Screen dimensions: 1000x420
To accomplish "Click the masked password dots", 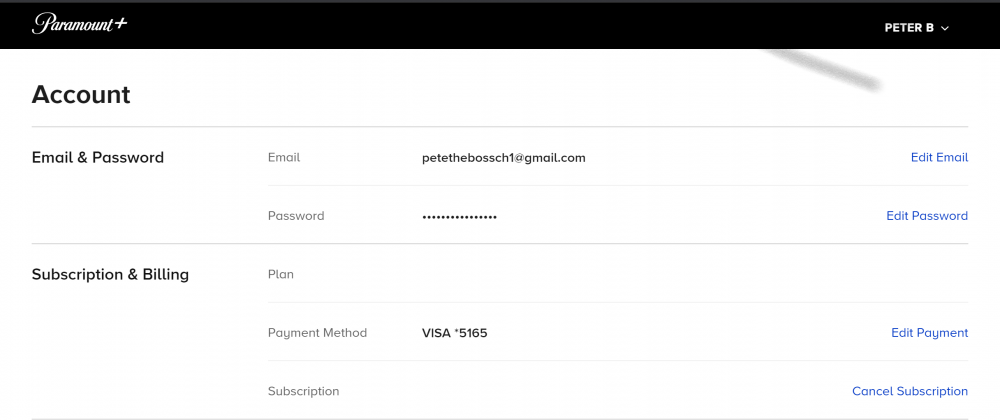I will [x=459, y=216].
